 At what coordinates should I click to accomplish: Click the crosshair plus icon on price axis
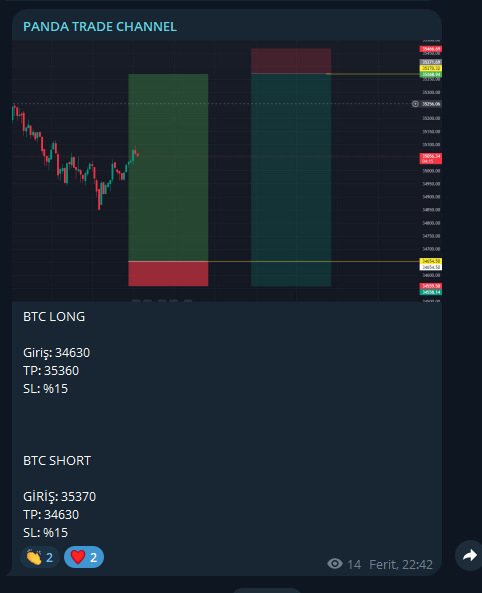point(415,104)
